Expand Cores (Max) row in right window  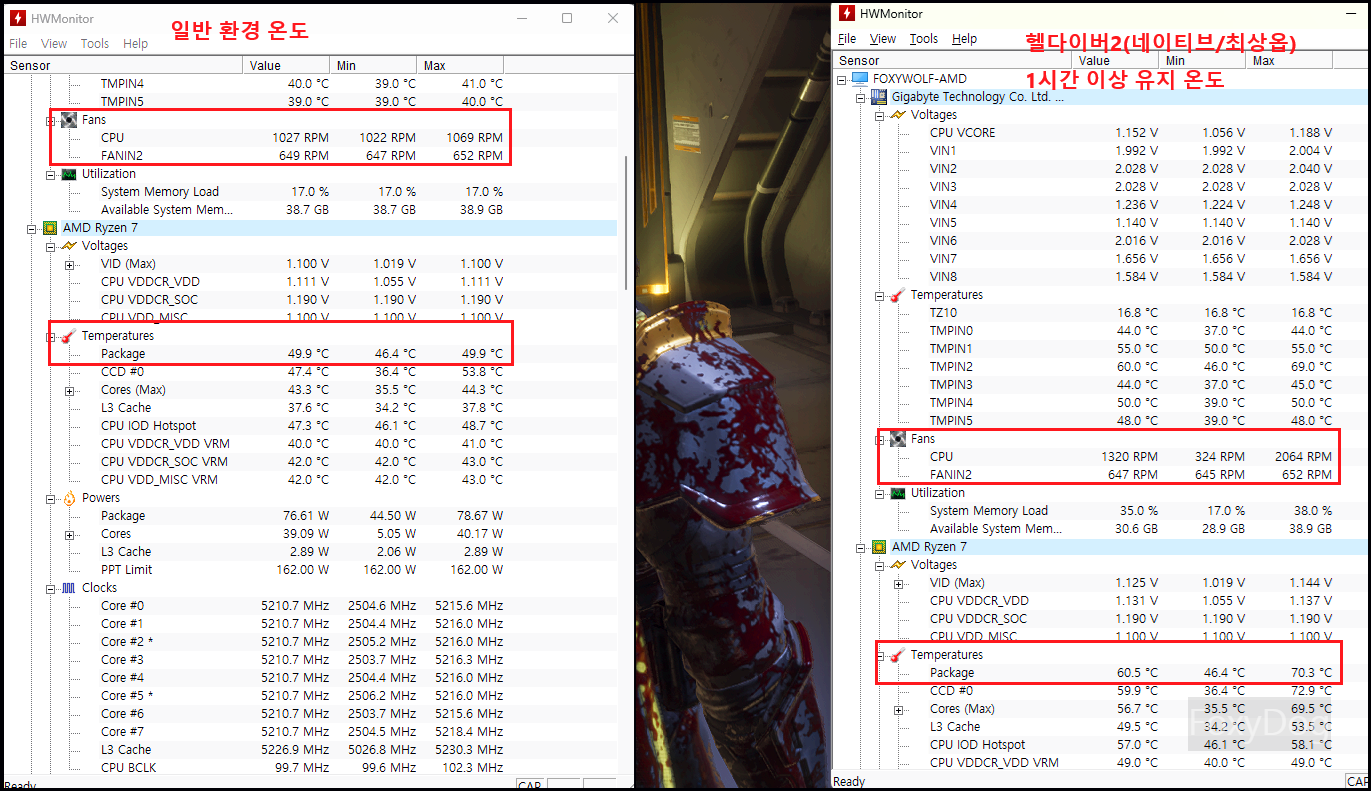[898, 709]
